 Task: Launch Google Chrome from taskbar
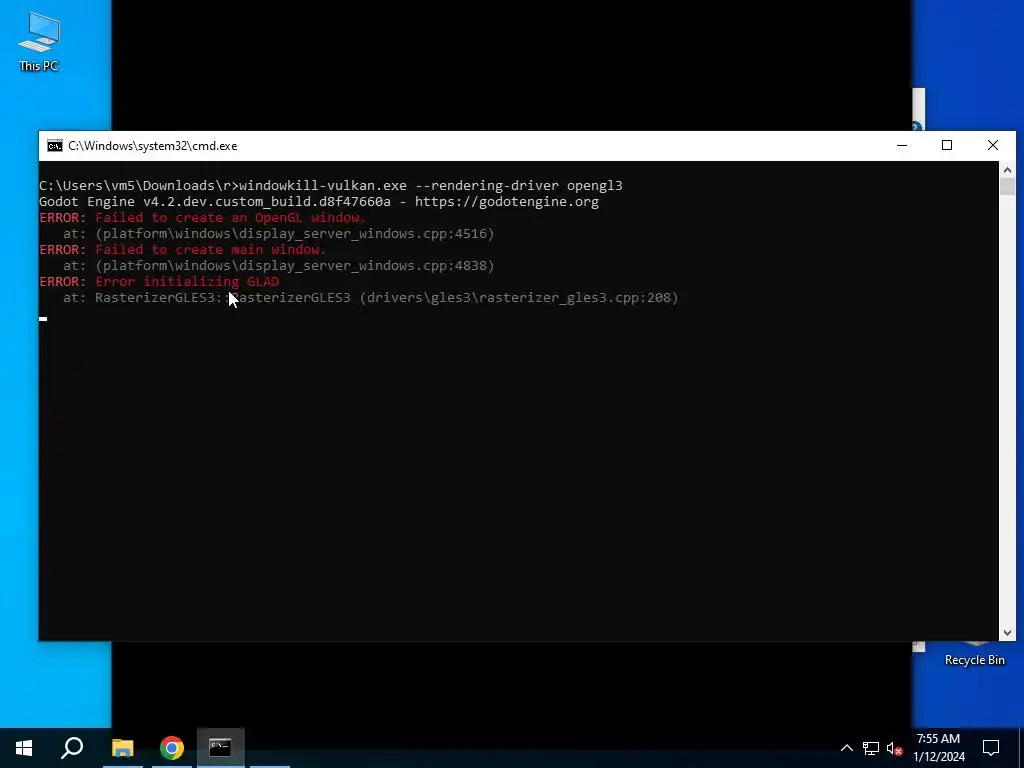click(172, 748)
